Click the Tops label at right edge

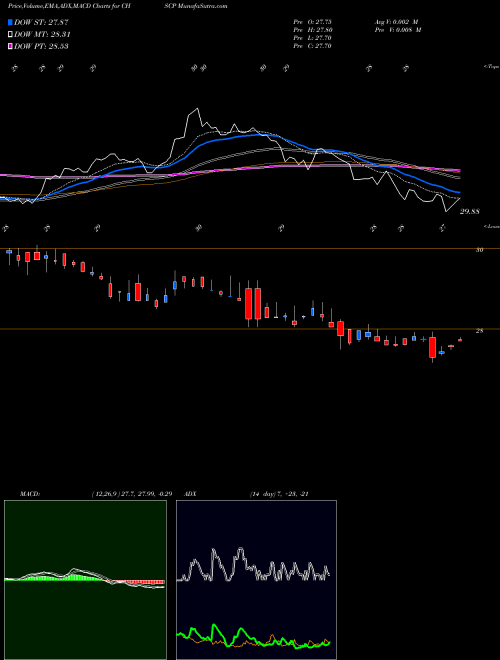click(492, 67)
